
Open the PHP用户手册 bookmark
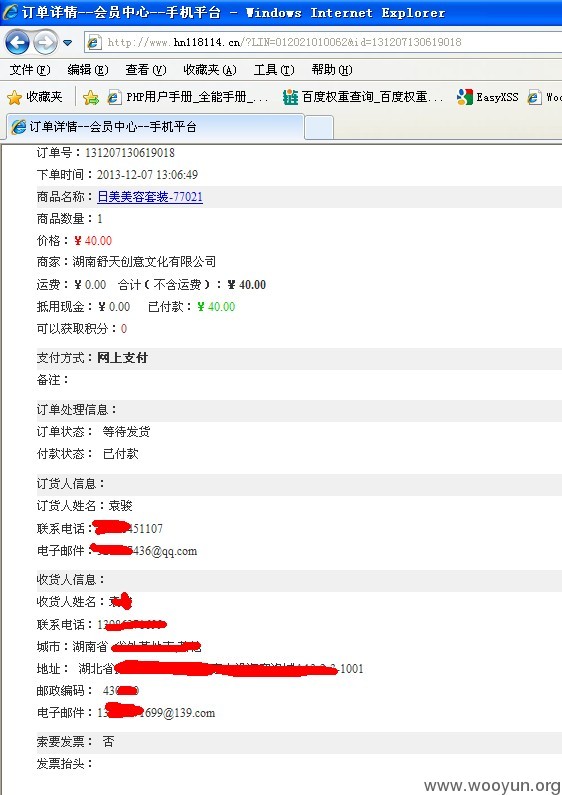(x=188, y=97)
